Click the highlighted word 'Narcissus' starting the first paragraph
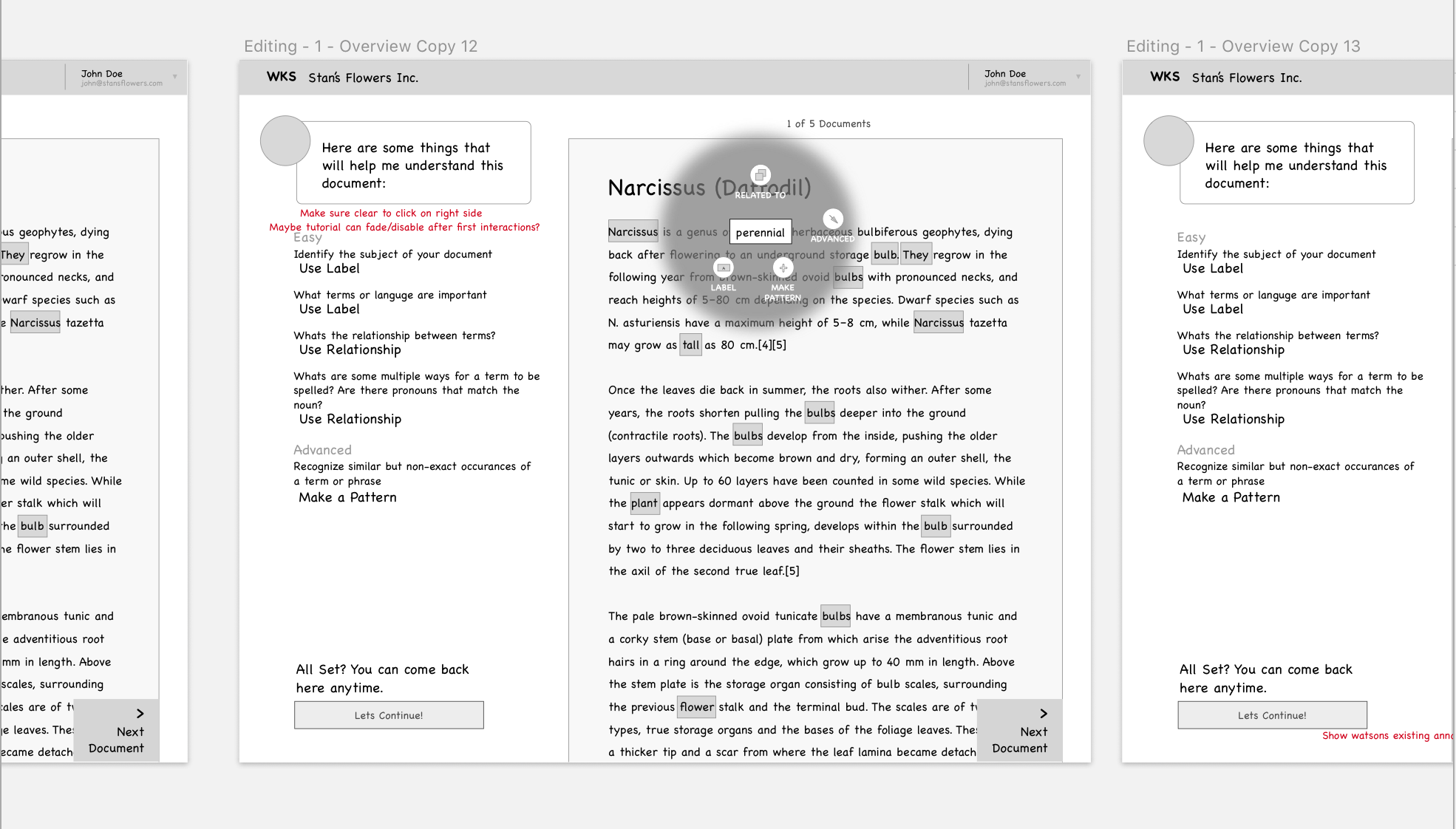Screen dimensions: 1456x829 tap(633, 232)
